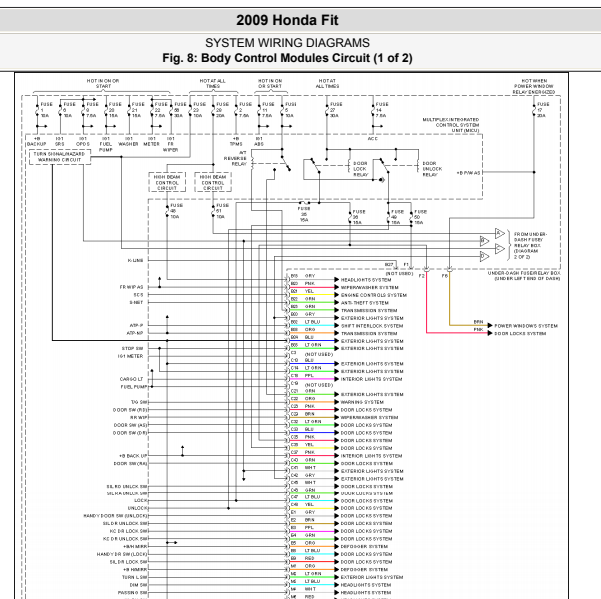Click 'HEADLIGHTS SYSTEM' on the B15 GRY wire
This screenshot has width=601, height=599.
366,280
